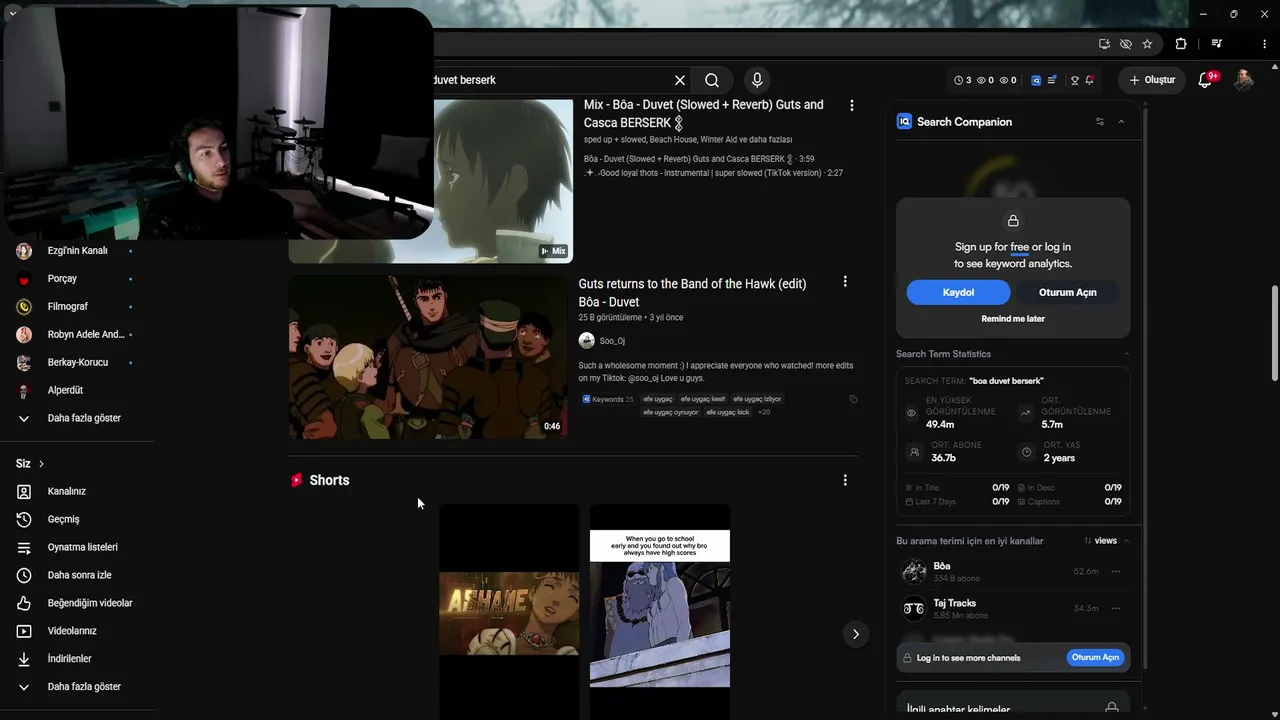
Task: Open the Shorts section three-dot menu
Action: click(845, 480)
